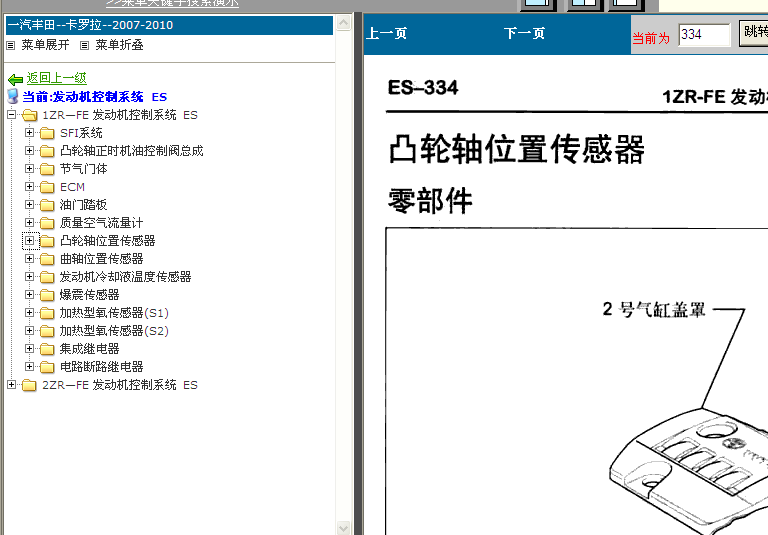Click the folder icon for 凸轮轴位置传感器
The width and height of the screenshot is (768, 535).
click(47, 241)
